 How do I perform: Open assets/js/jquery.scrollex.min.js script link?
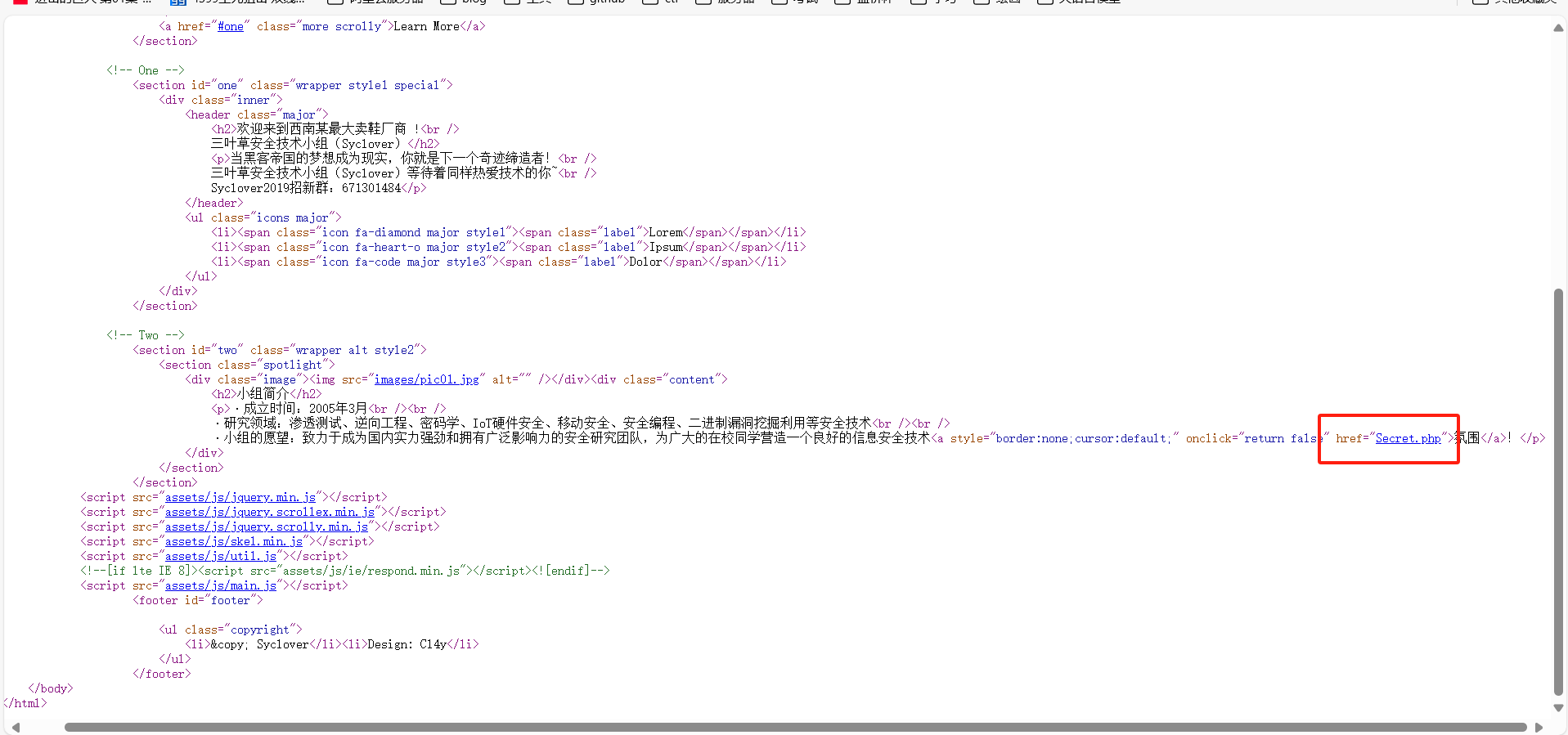pyautogui.click(x=270, y=512)
